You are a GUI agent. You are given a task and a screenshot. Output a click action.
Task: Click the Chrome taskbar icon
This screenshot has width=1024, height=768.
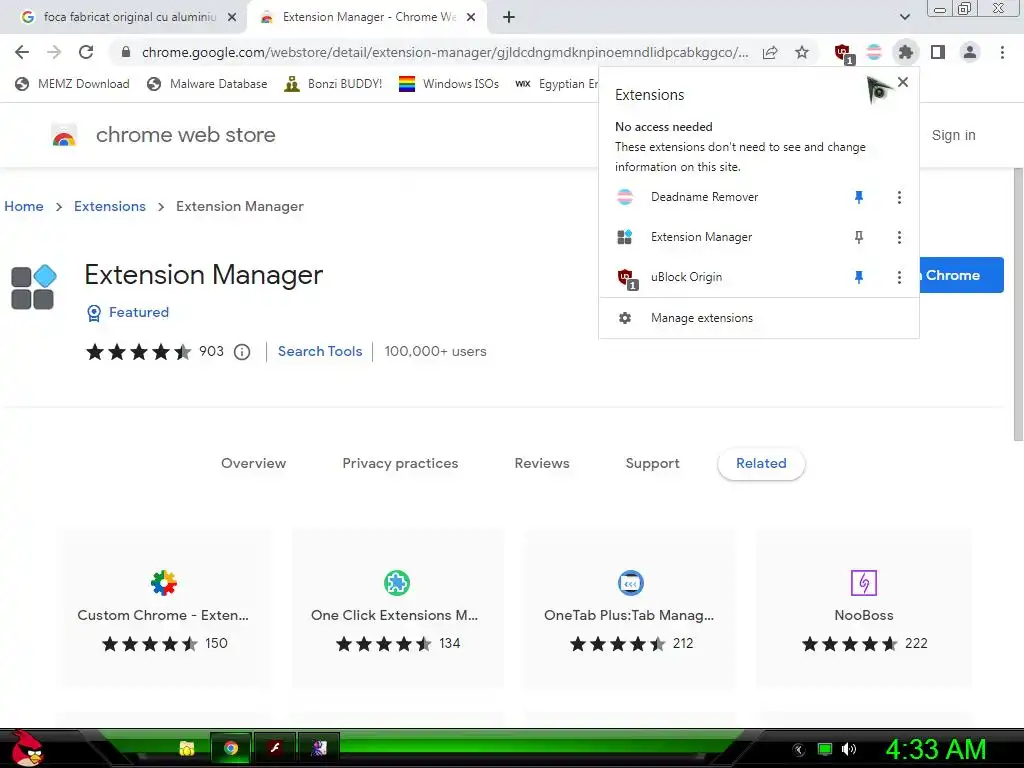click(x=231, y=748)
